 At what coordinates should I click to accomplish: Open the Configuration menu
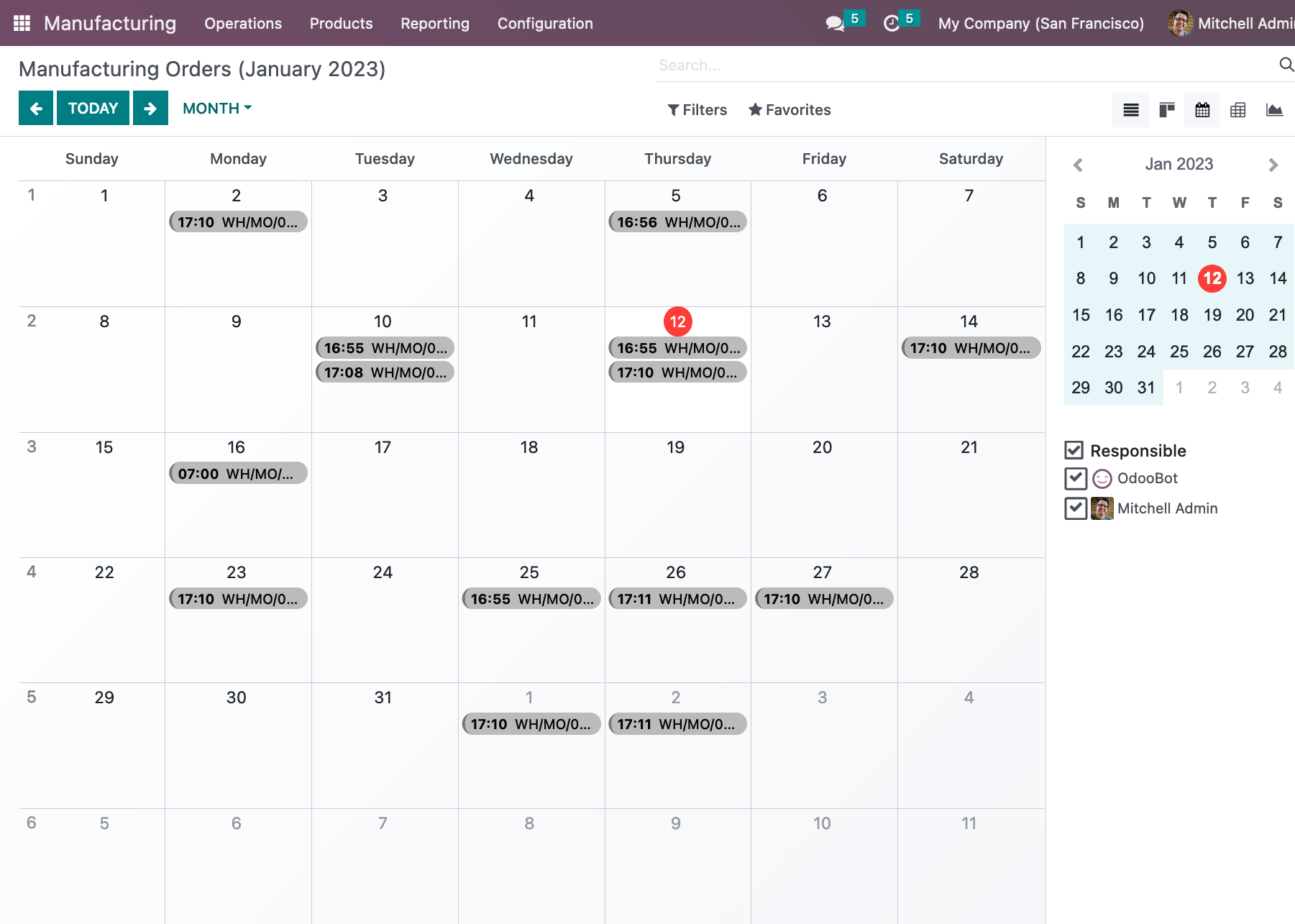click(545, 24)
